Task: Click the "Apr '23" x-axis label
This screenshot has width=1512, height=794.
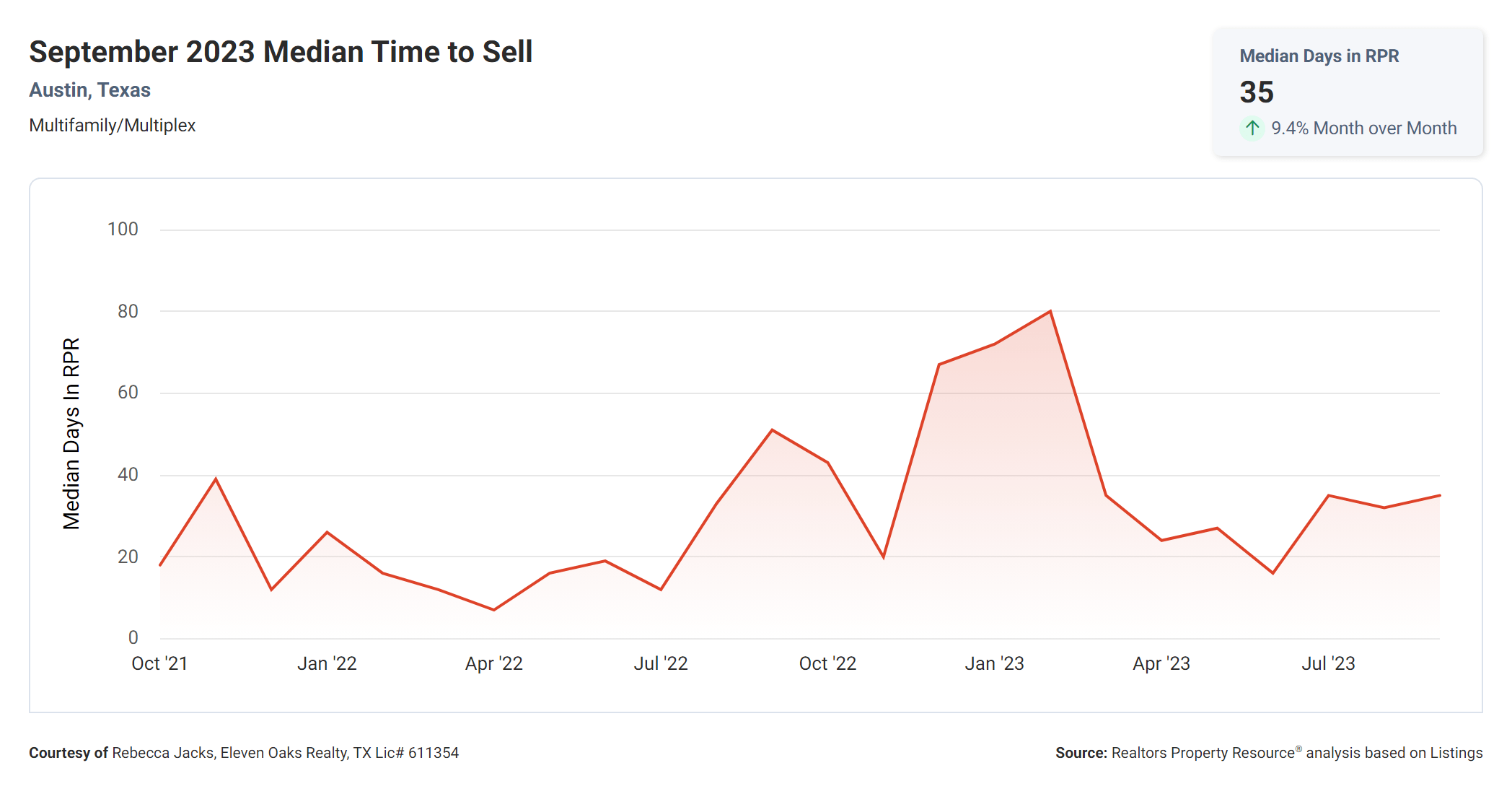Action: pyautogui.click(x=1161, y=663)
